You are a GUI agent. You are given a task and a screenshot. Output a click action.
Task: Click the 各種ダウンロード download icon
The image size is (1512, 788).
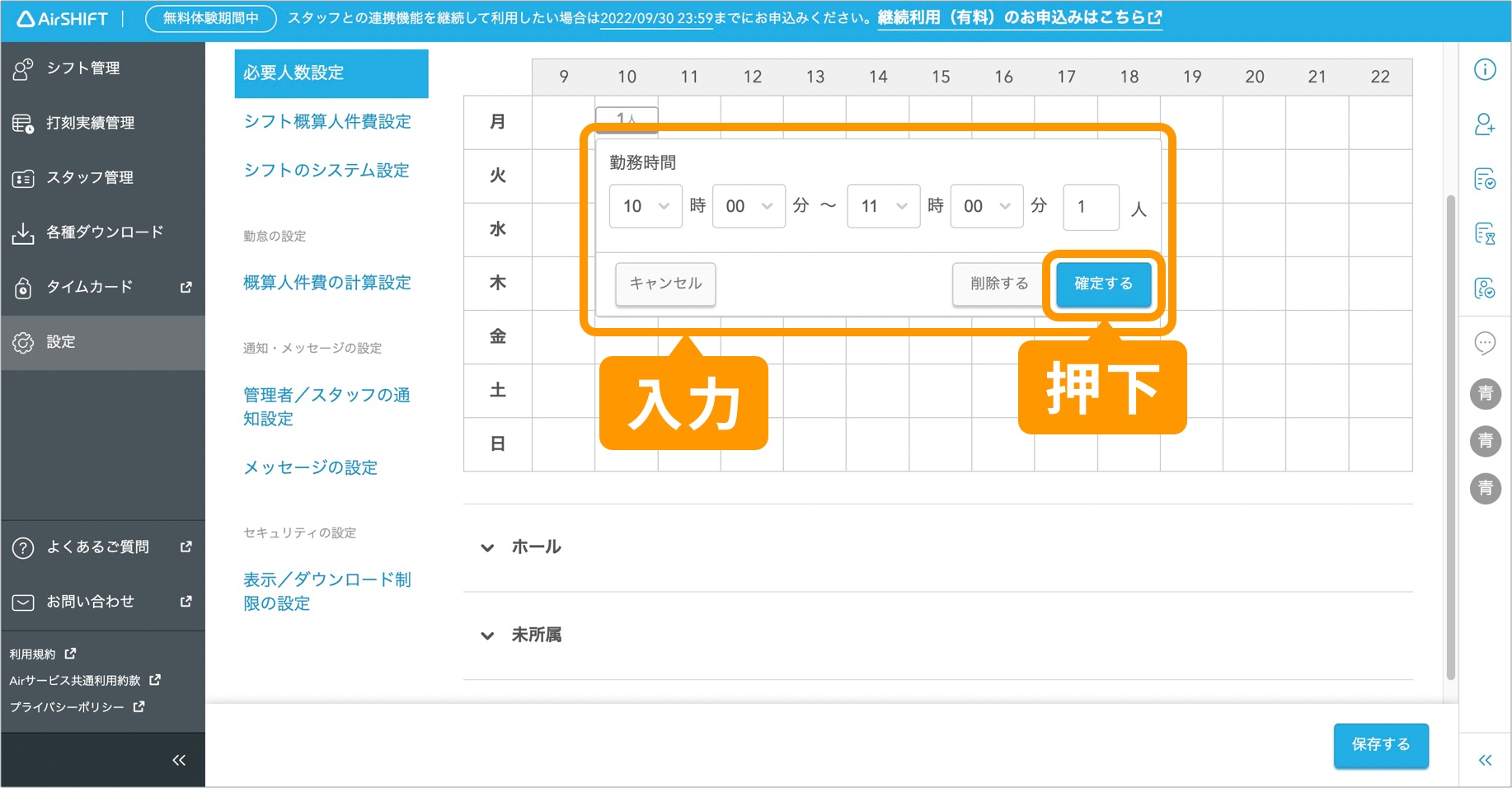pos(24,232)
